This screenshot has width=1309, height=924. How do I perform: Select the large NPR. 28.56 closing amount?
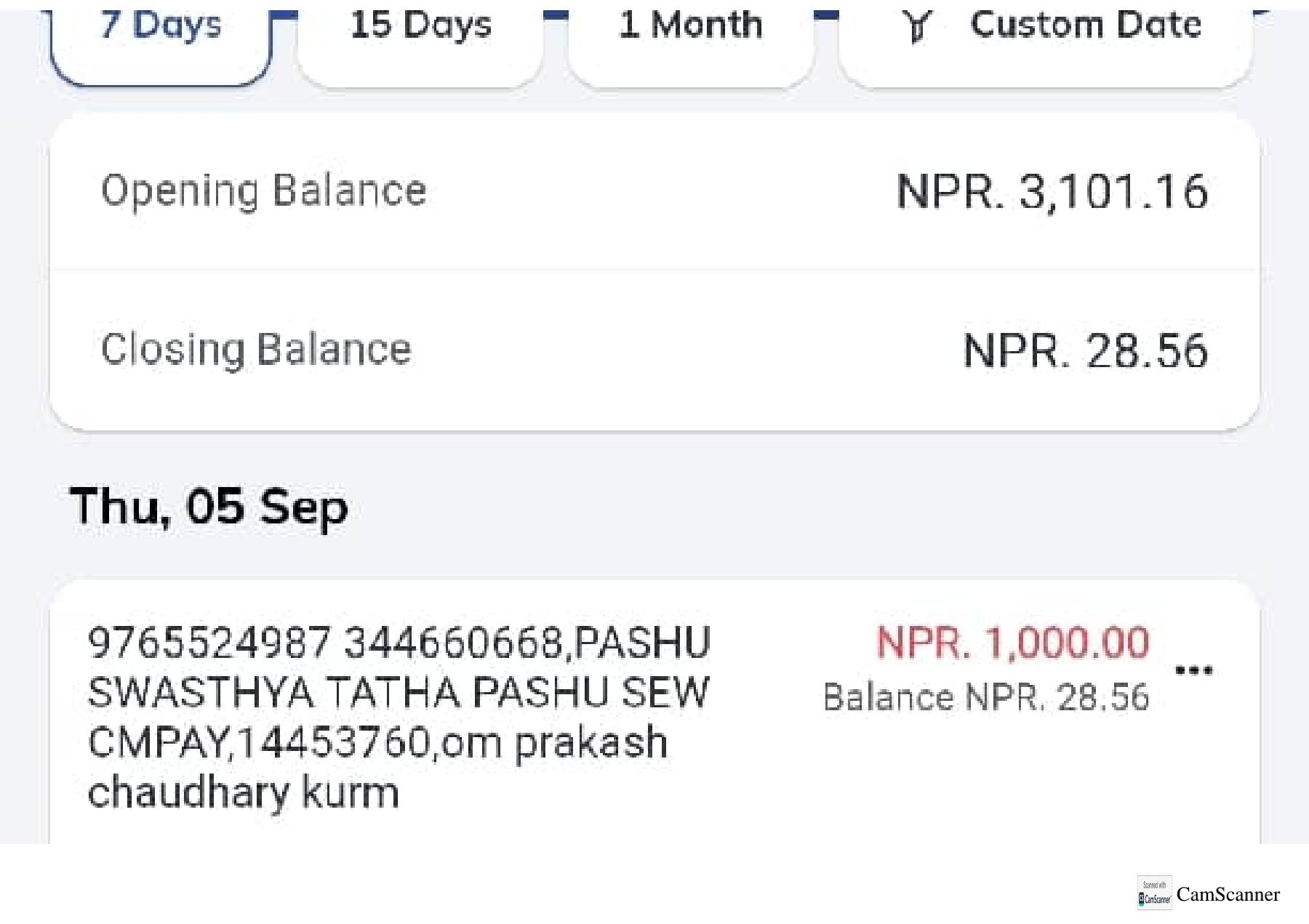pyautogui.click(x=1086, y=350)
